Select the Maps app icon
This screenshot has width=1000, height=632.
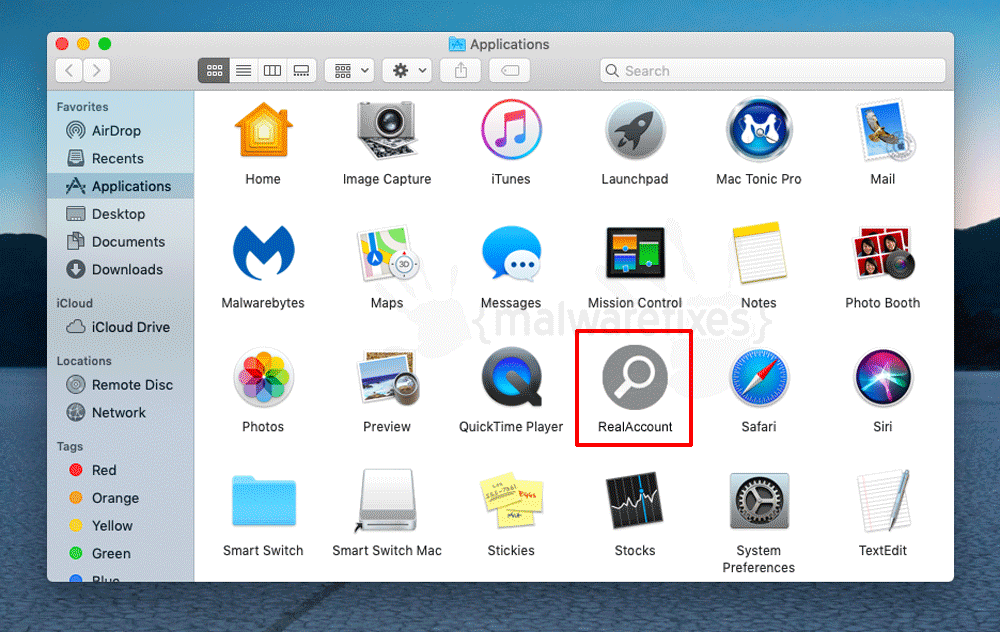387,253
